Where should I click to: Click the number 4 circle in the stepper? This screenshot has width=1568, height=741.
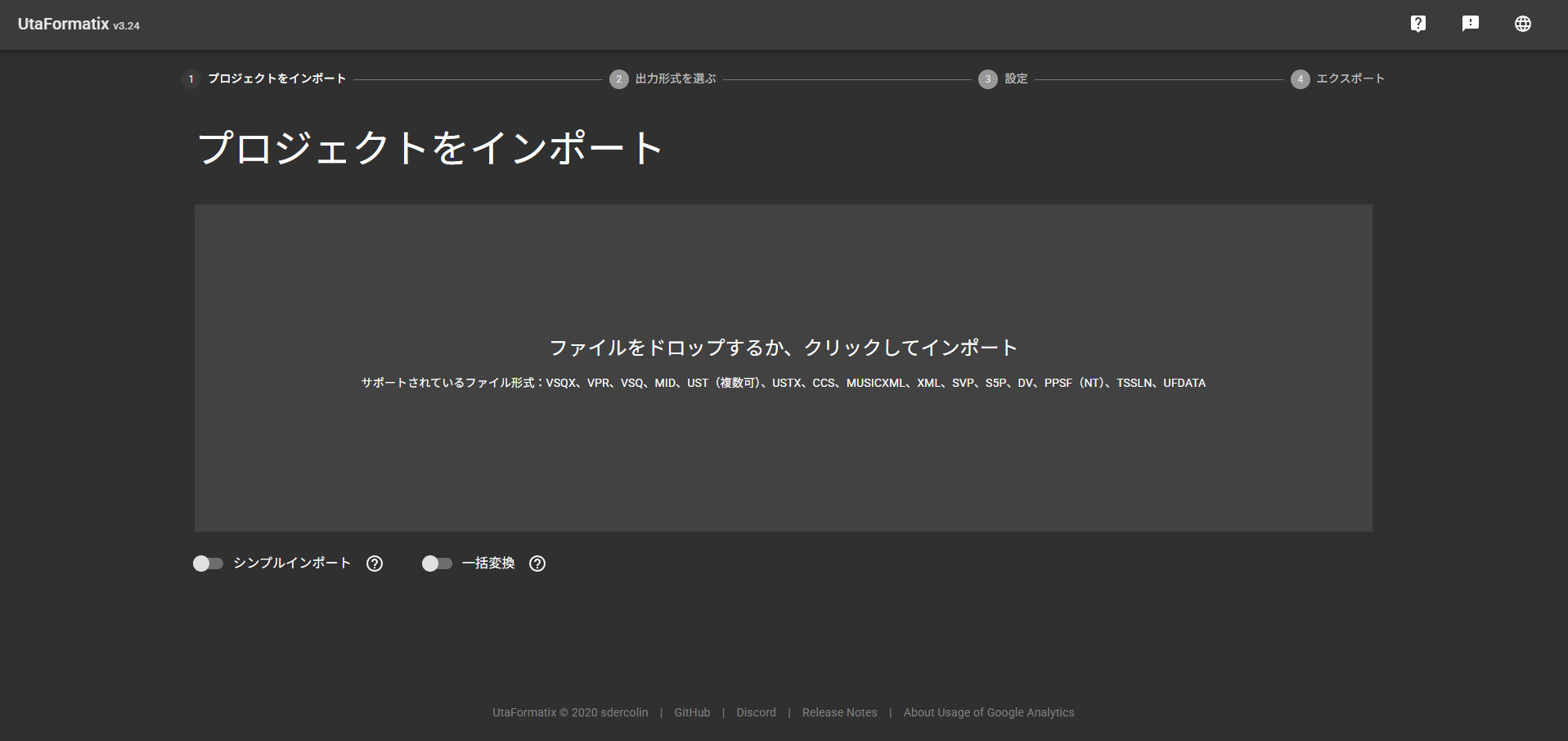point(1300,79)
